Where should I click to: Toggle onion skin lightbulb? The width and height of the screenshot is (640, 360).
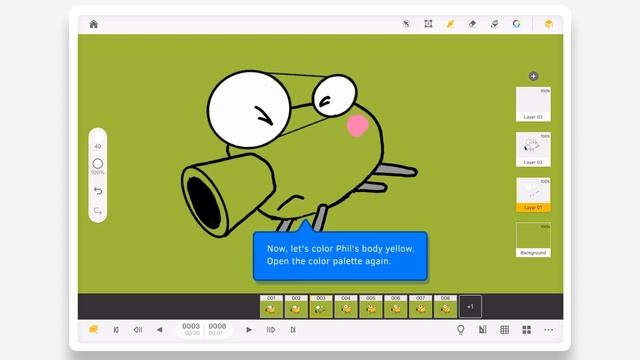(460, 330)
